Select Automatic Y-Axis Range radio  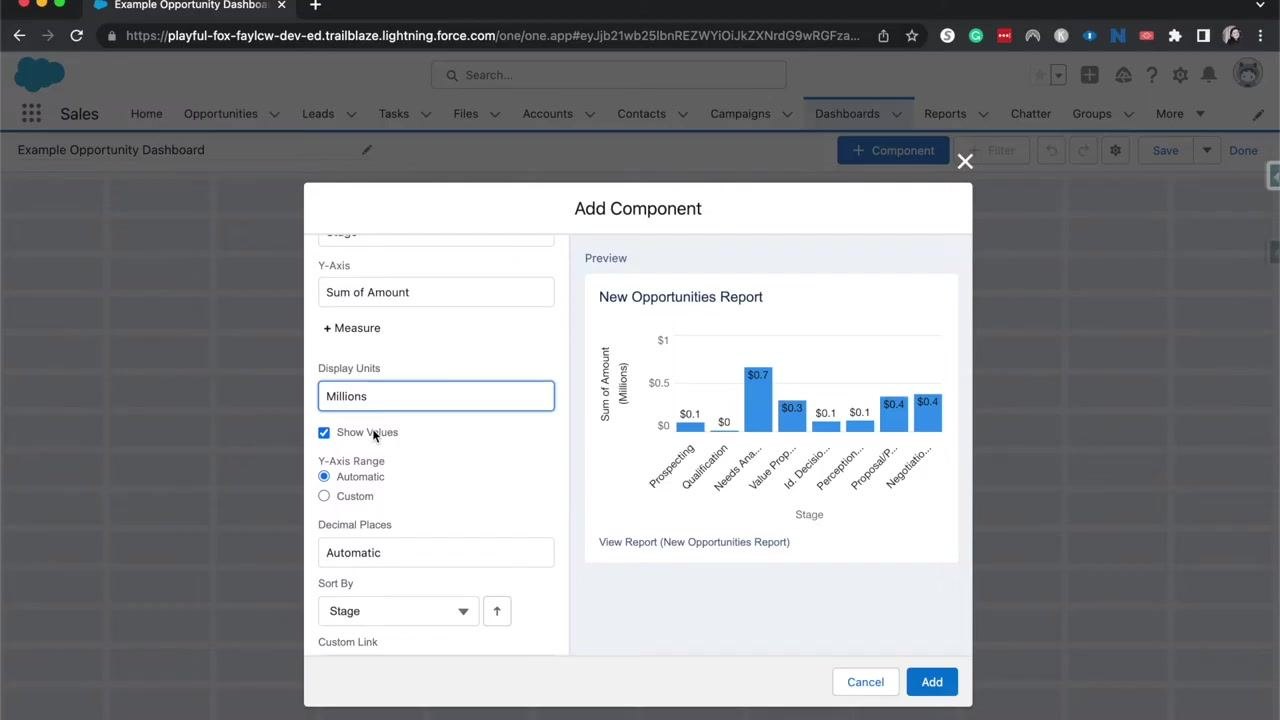[x=324, y=477]
